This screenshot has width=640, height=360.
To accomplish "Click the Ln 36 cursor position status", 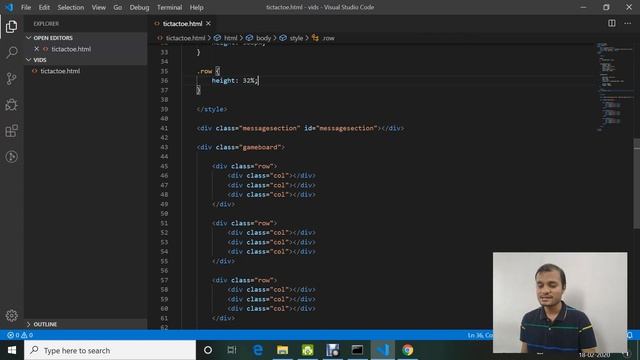I will (480, 335).
